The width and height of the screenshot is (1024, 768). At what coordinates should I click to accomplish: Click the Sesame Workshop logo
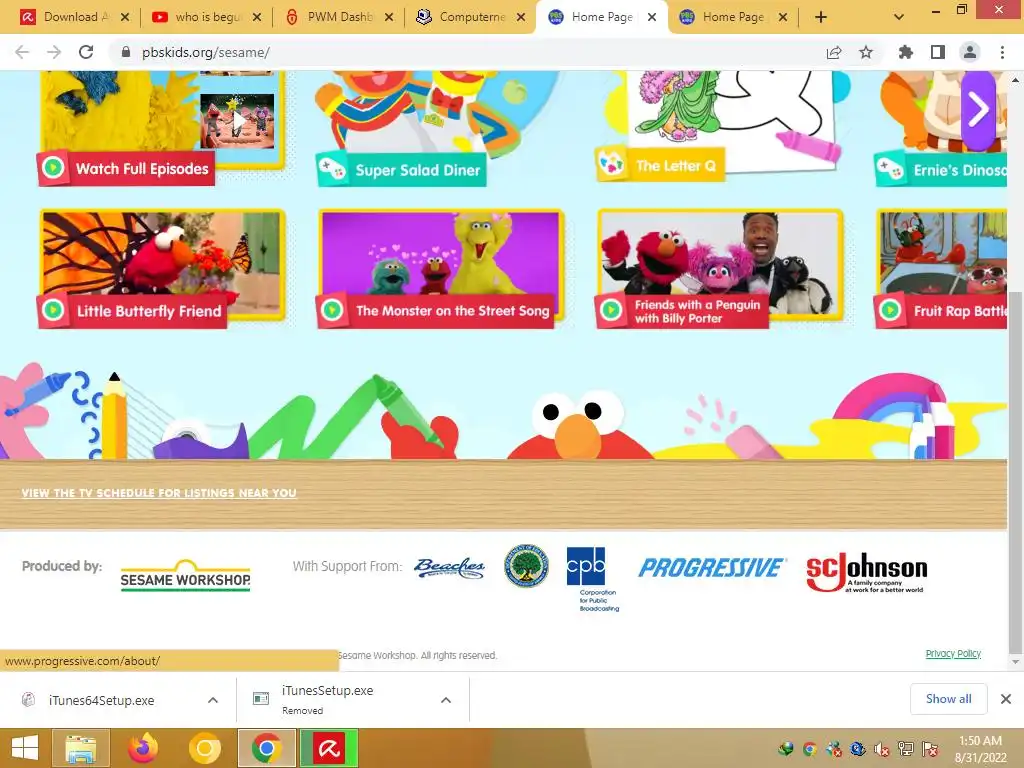coord(185,575)
